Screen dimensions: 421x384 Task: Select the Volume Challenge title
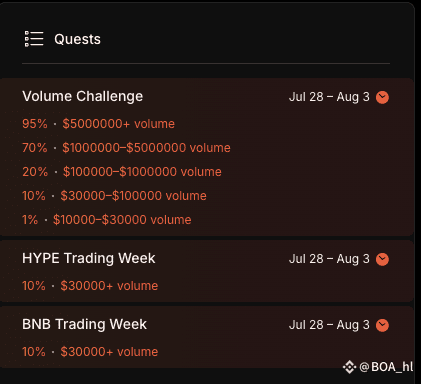click(x=83, y=97)
